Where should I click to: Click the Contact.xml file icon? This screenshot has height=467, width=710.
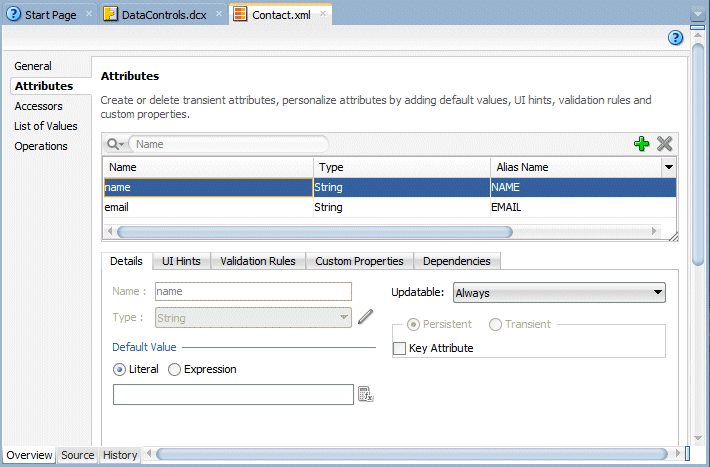coord(240,14)
